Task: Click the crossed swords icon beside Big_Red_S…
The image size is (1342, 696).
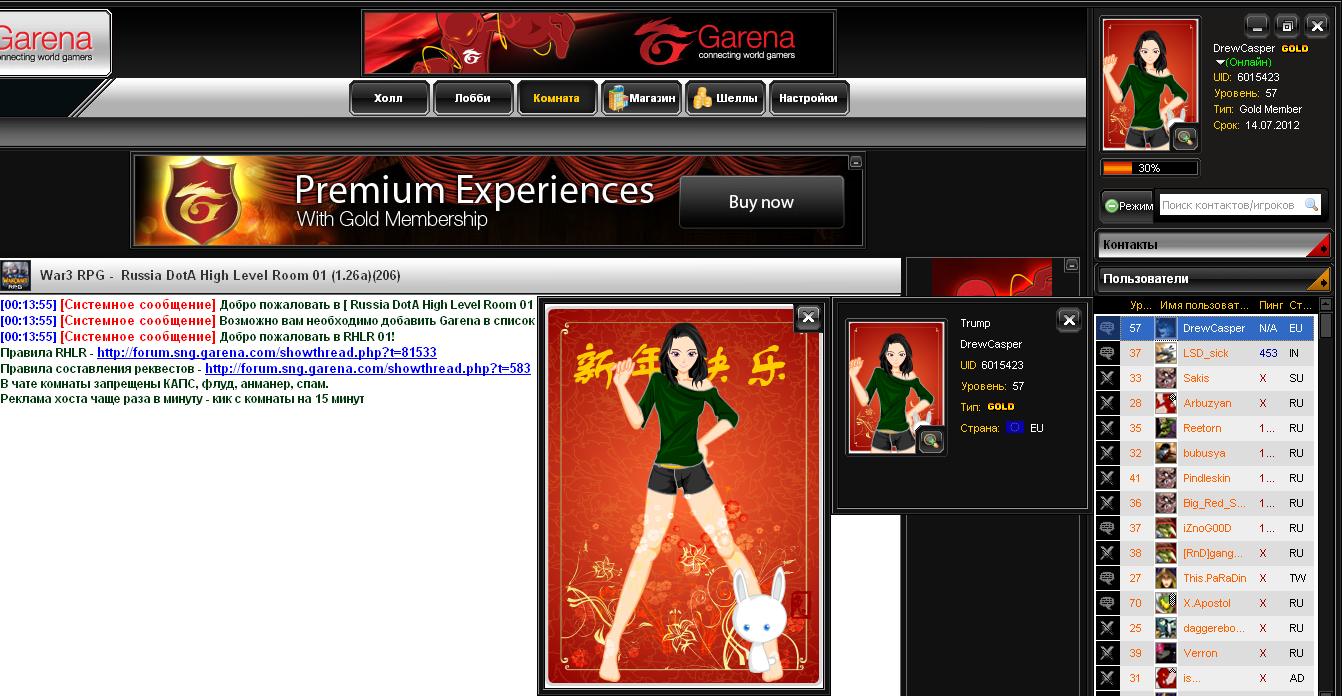Action: (x=1107, y=503)
